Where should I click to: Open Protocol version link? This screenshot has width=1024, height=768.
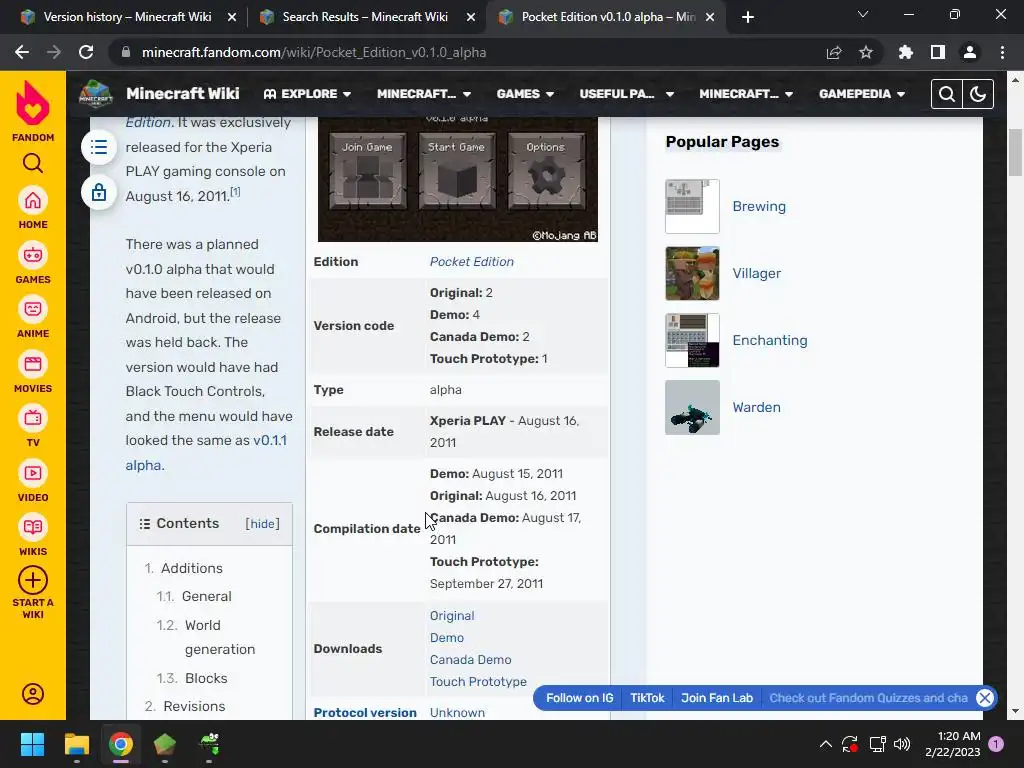[x=365, y=712]
